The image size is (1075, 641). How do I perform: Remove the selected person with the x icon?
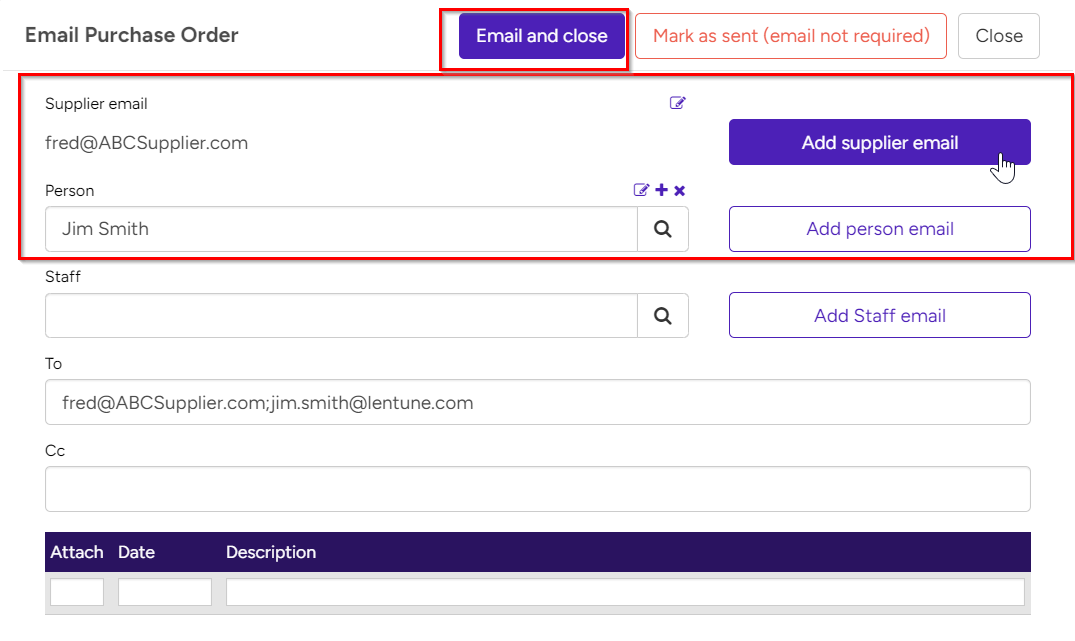pos(679,190)
